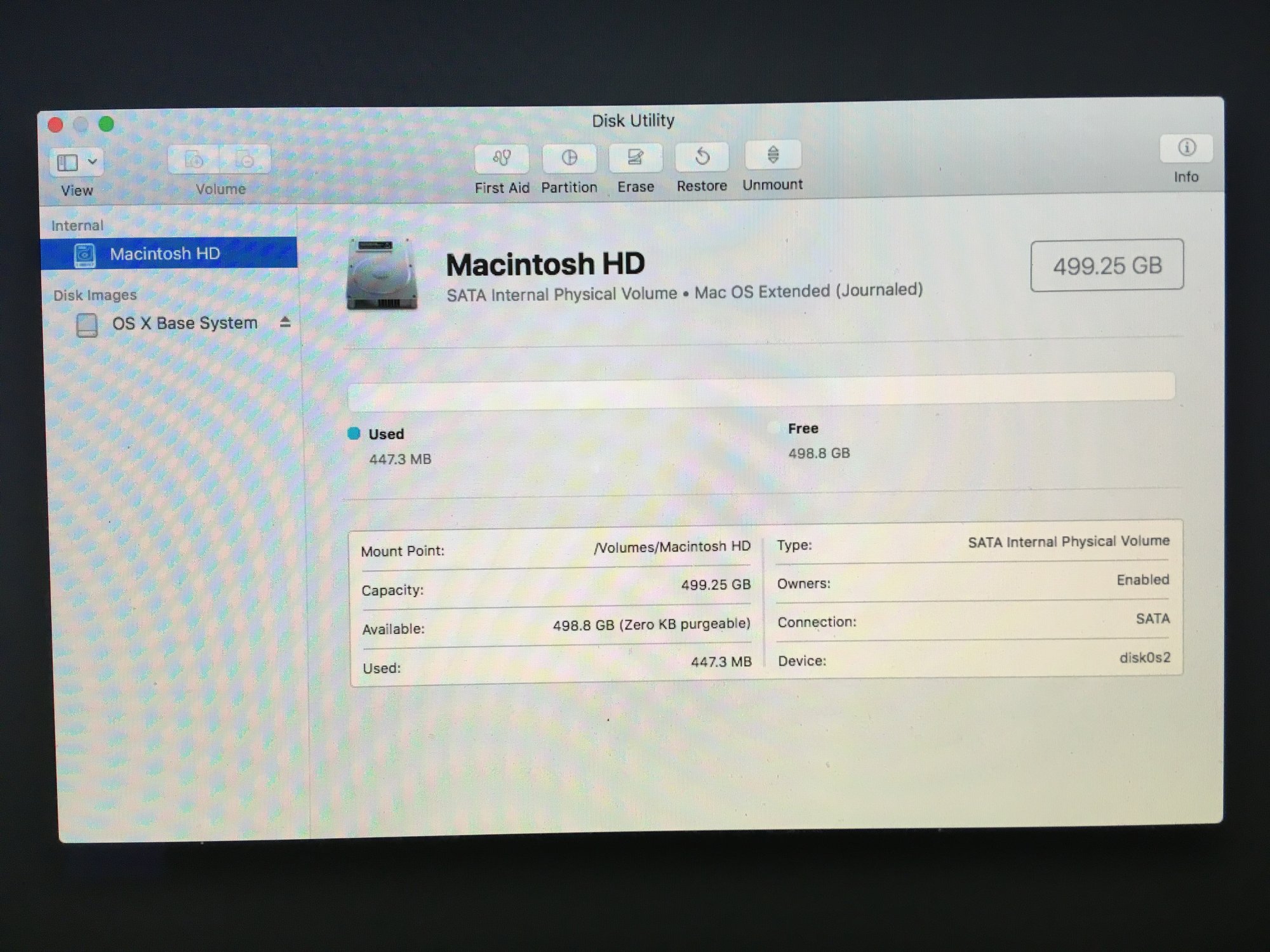Click the Free legend label
Image resolution: width=1270 pixels, height=952 pixels.
[x=803, y=428]
